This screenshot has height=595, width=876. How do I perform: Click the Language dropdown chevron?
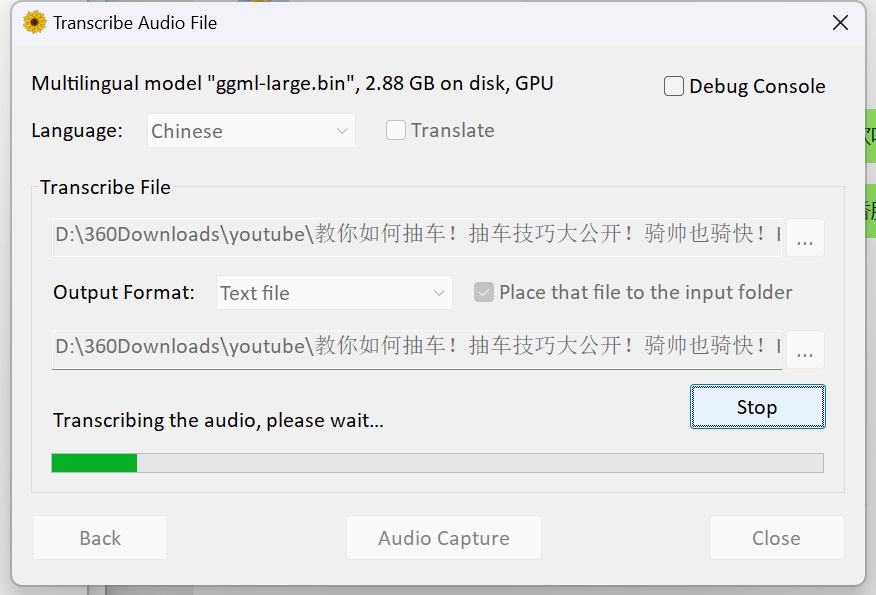coord(342,131)
